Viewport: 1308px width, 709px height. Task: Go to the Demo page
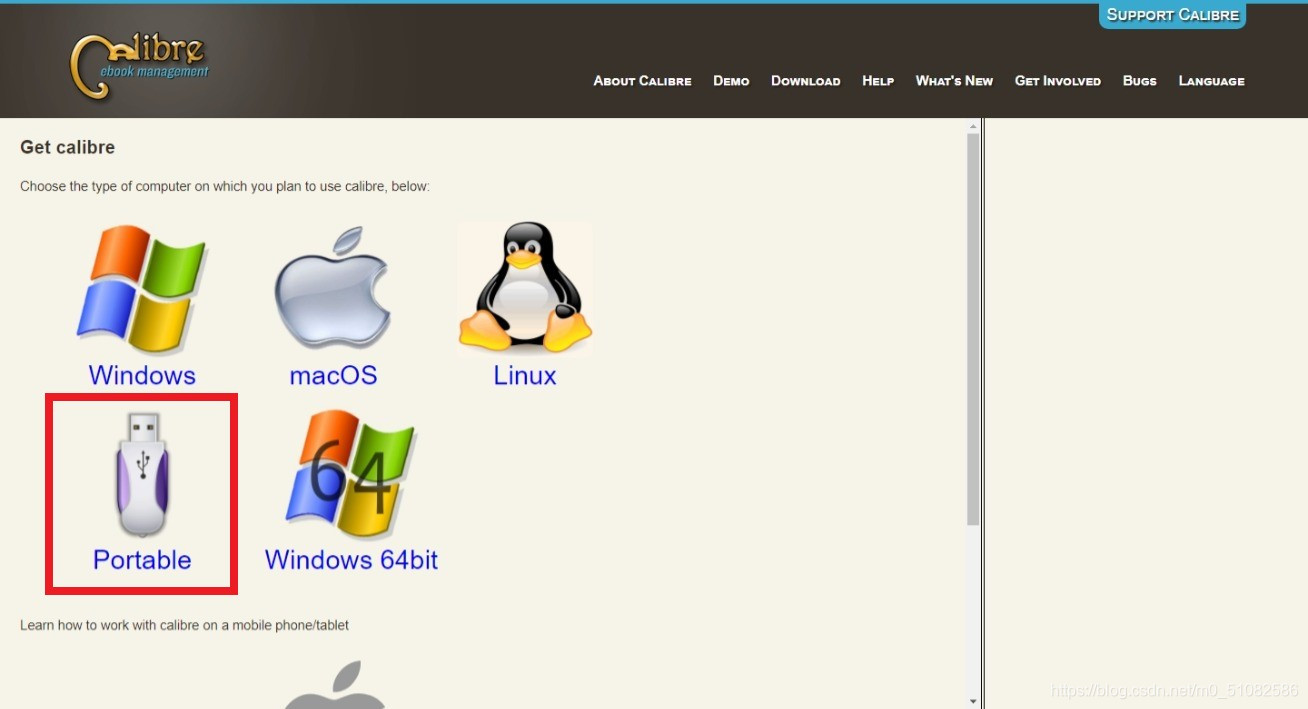click(x=731, y=81)
